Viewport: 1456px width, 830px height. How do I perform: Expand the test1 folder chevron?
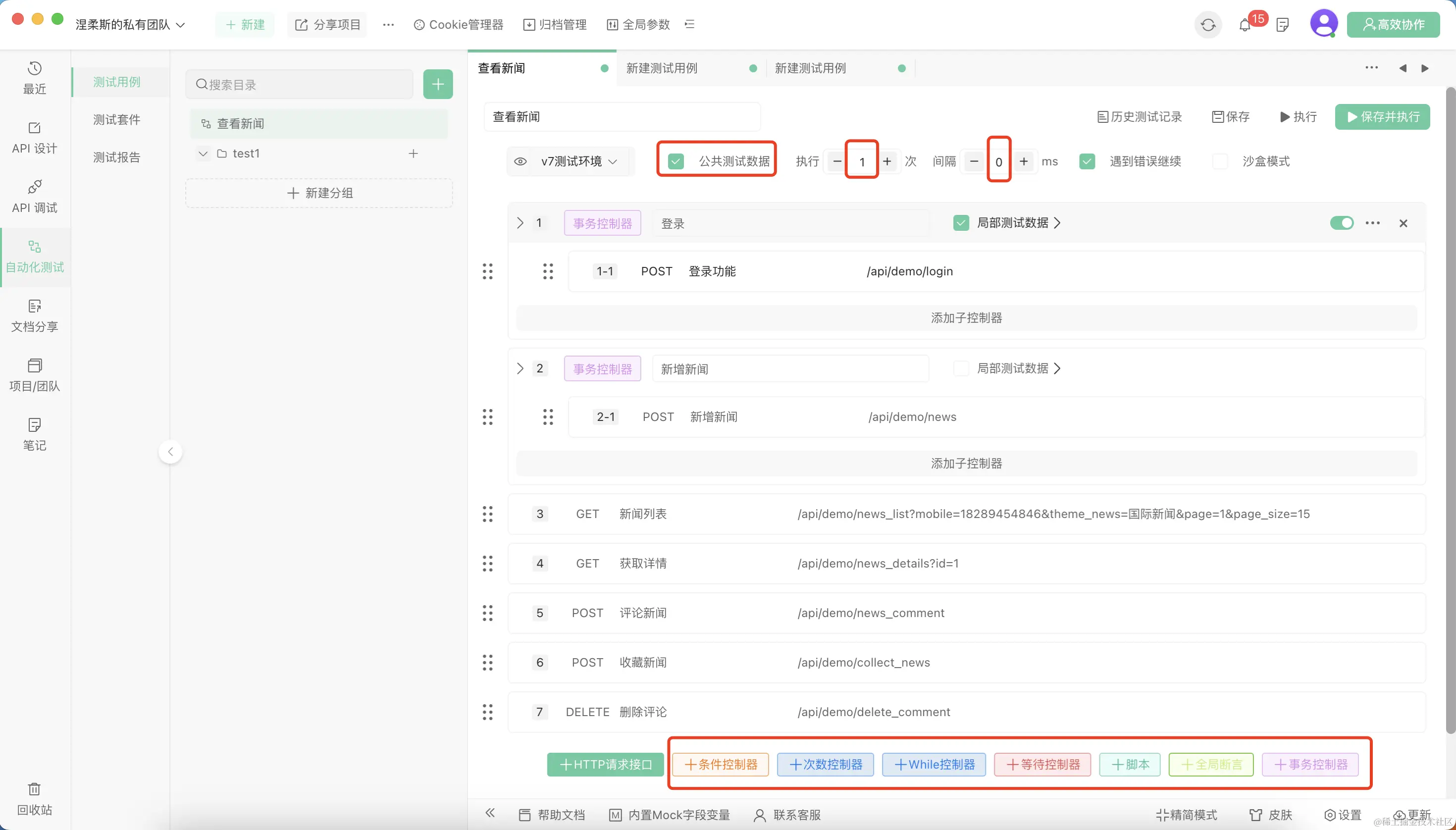point(203,154)
